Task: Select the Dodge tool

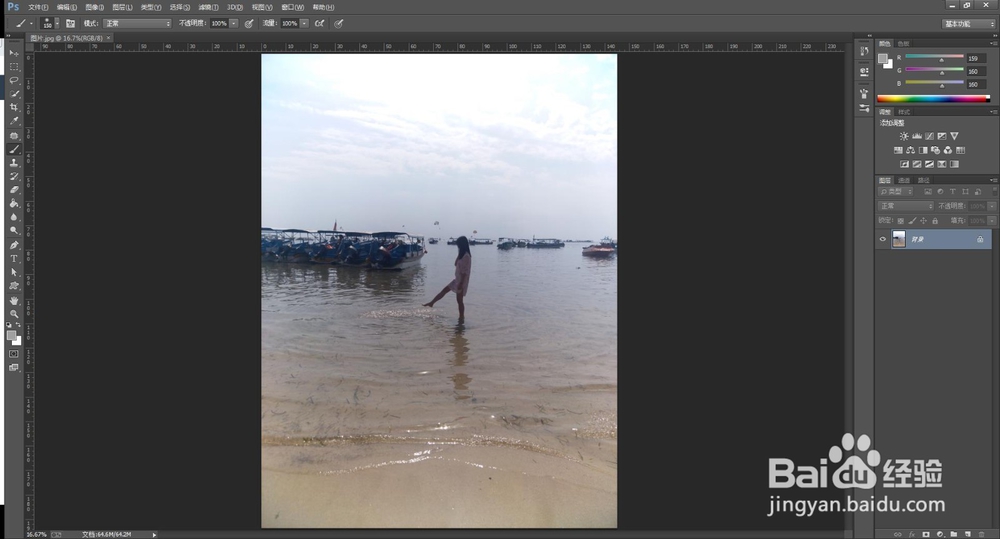Action: click(14, 230)
